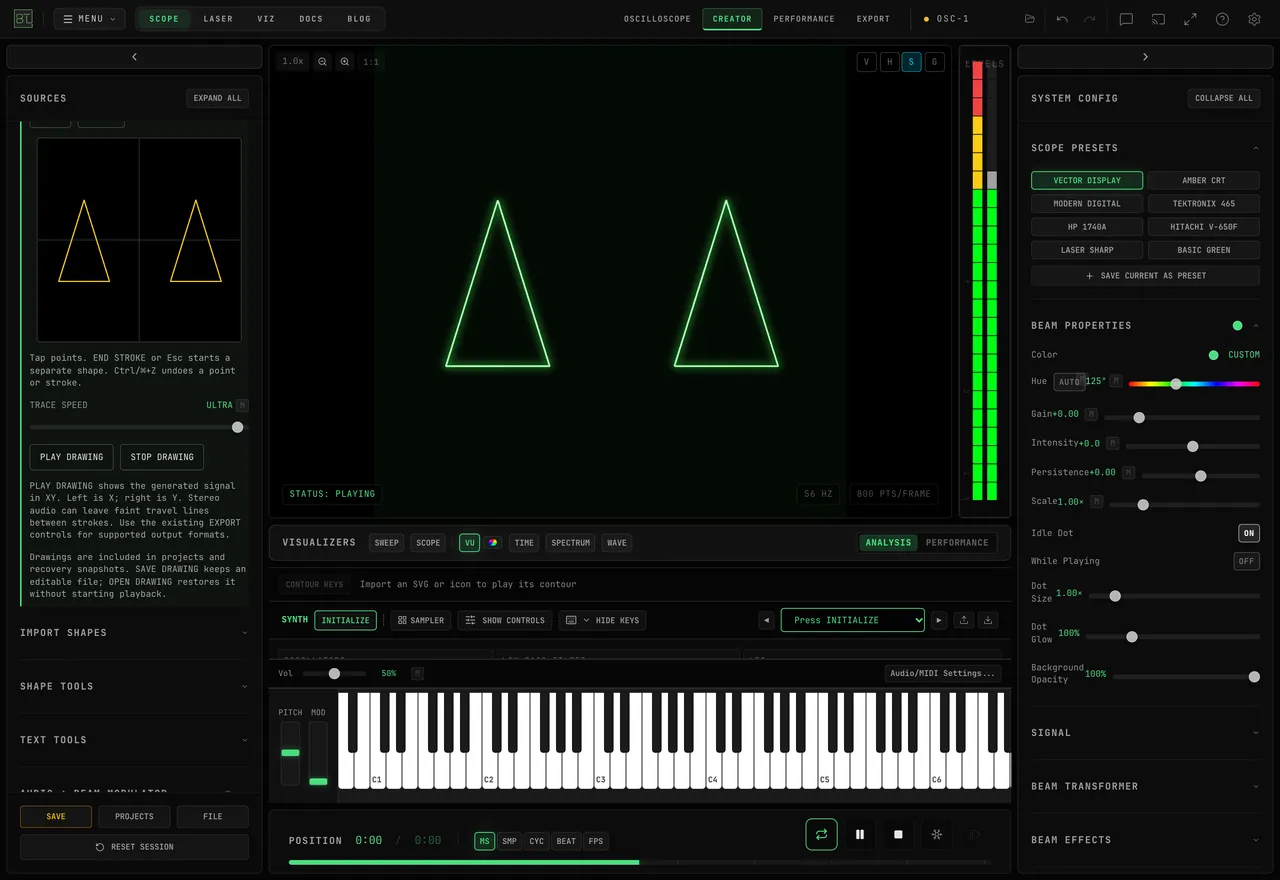1280x880 pixels.
Task: Expand the Beam Transformer section
Action: coord(1145,786)
